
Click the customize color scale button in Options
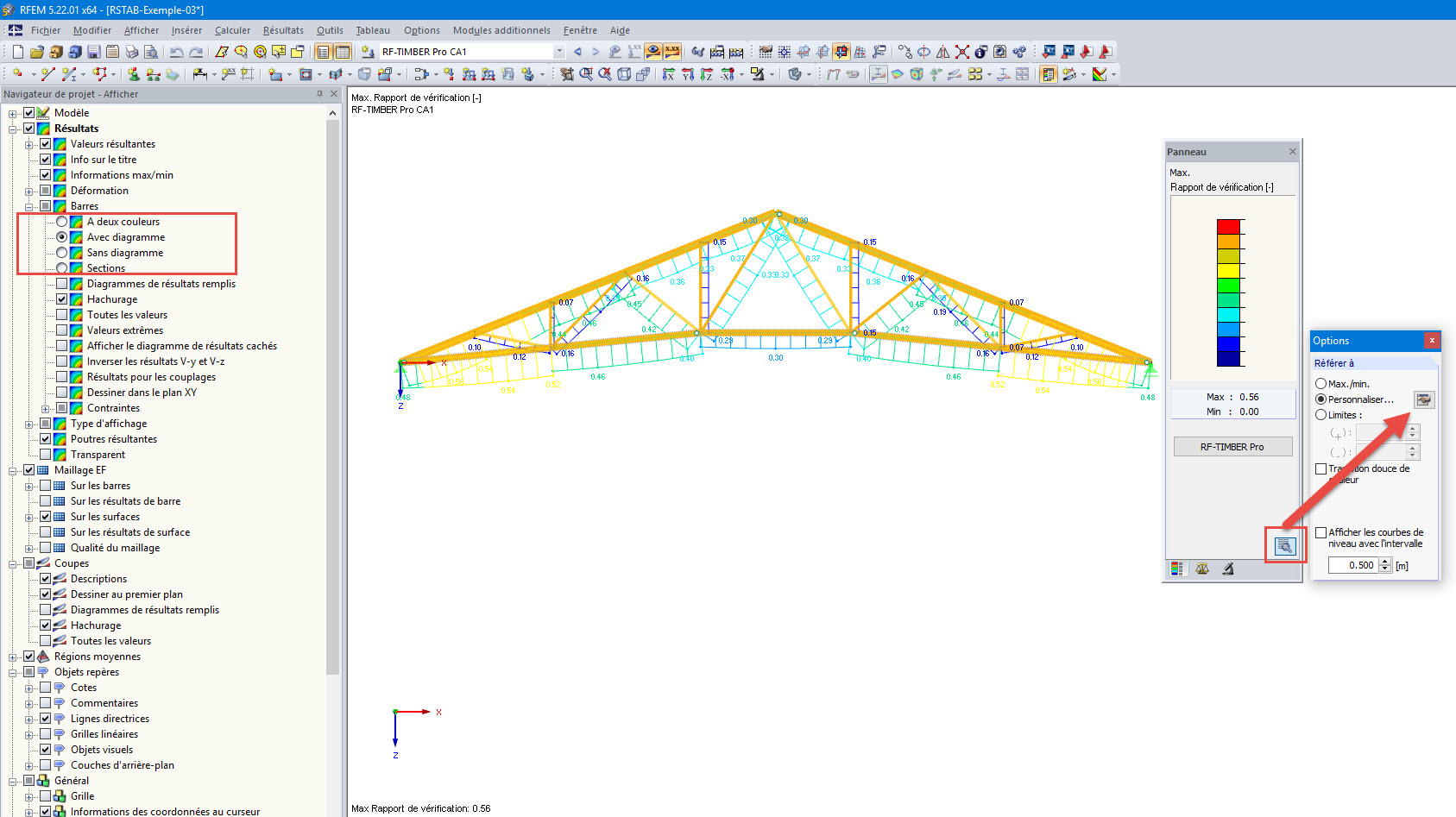point(1424,399)
